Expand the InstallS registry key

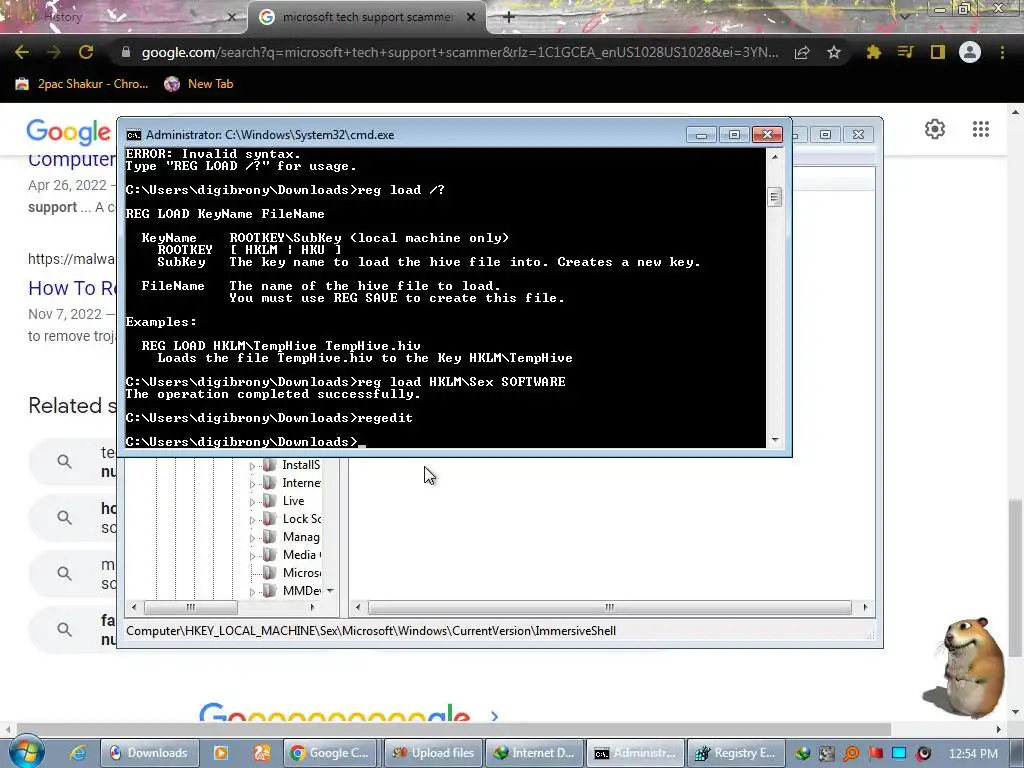click(x=252, y=466)
